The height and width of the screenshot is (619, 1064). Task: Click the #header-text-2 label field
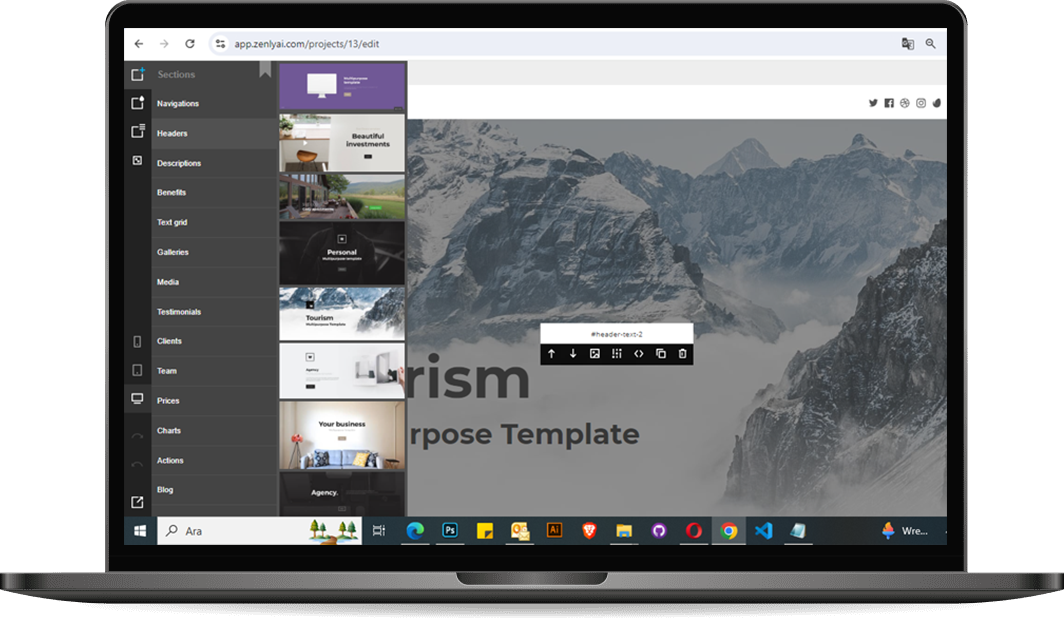[x=617, y=334]
